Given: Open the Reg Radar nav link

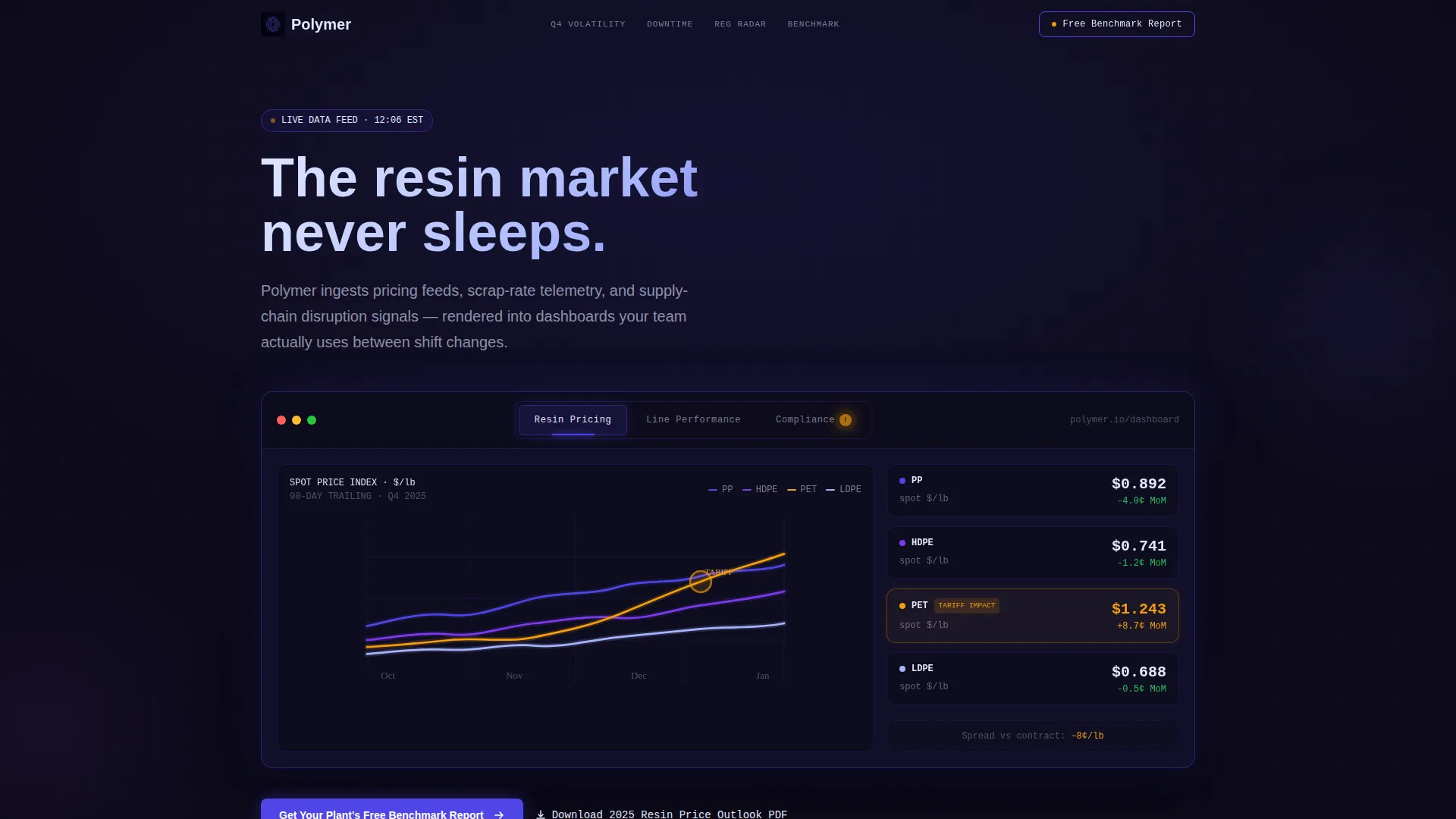Looking at the screenshot, I should pyautogui.click(x=740, y=24).
